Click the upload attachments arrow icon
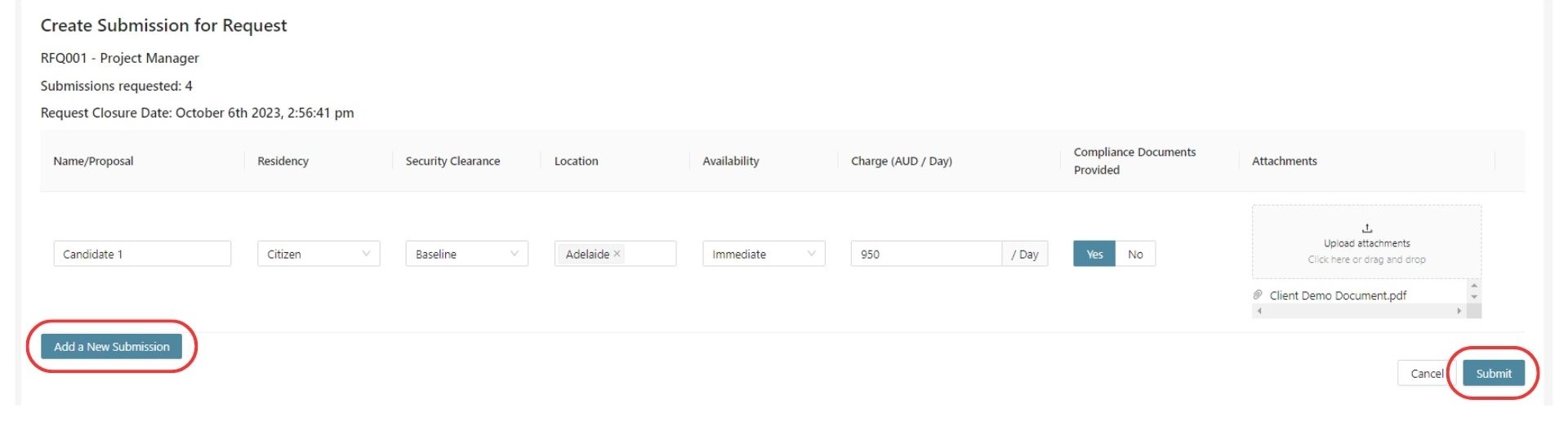The height and width of the screenshot is (426, 1568). pyautogui.click(x=1367, y=229)
